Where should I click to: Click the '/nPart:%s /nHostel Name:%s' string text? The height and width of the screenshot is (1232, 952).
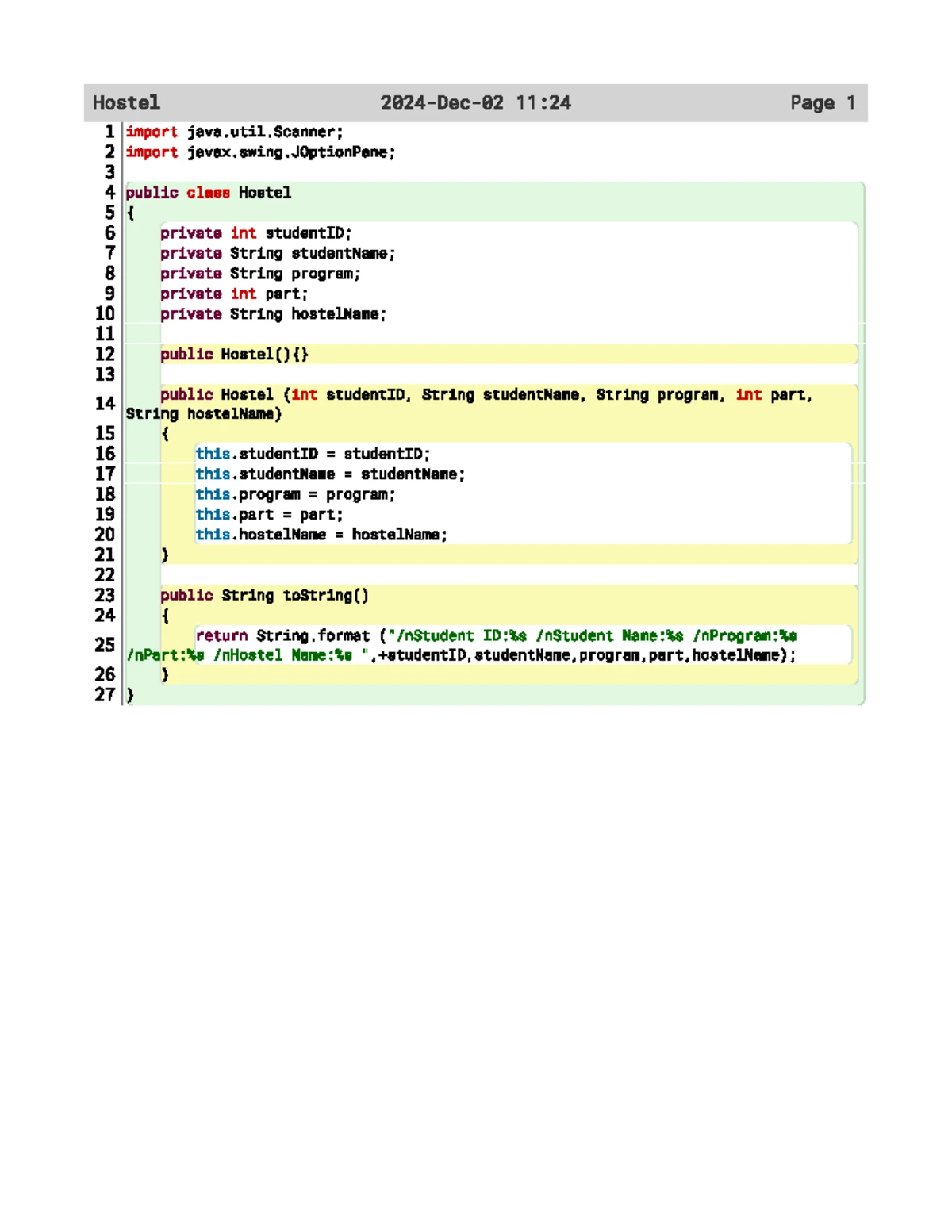[239, 655]
